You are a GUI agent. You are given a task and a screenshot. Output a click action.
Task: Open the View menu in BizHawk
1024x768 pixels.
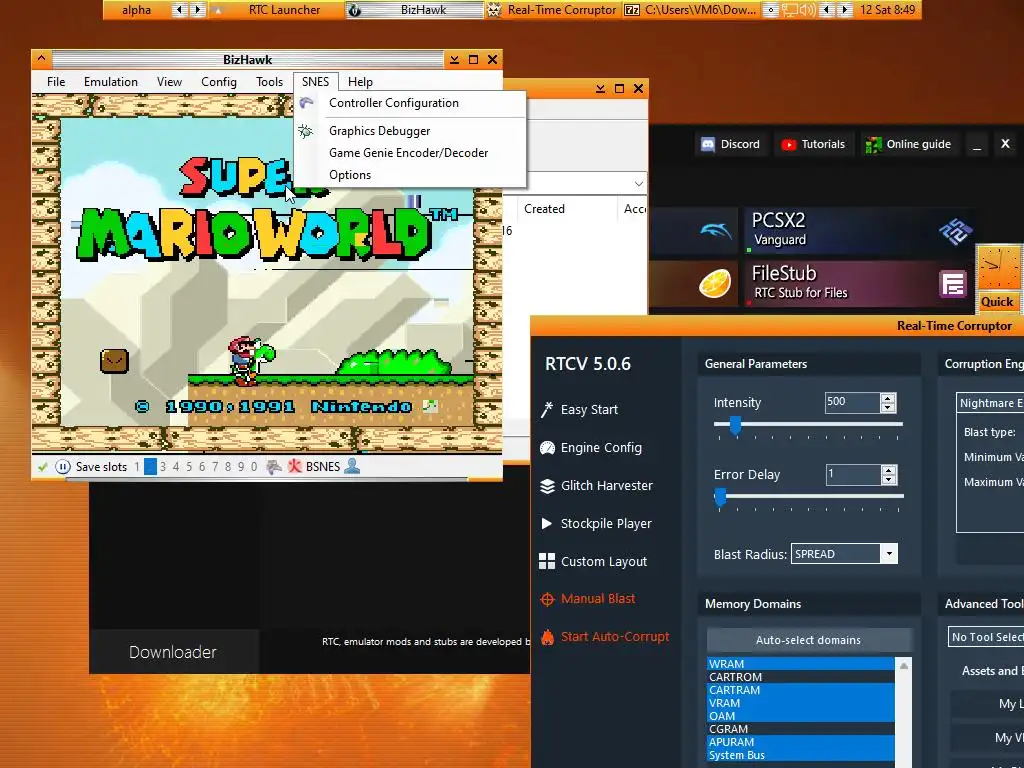(x=169, y=82)
